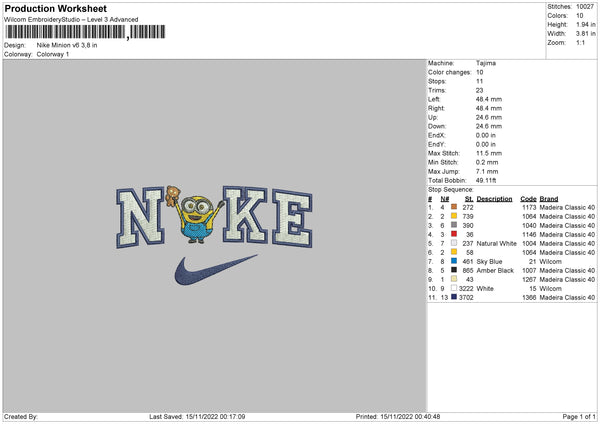Click the design name 'Nike Minion v6 3,8 in'
Viewport: 600px width, 424px height.
click(67, 45)
